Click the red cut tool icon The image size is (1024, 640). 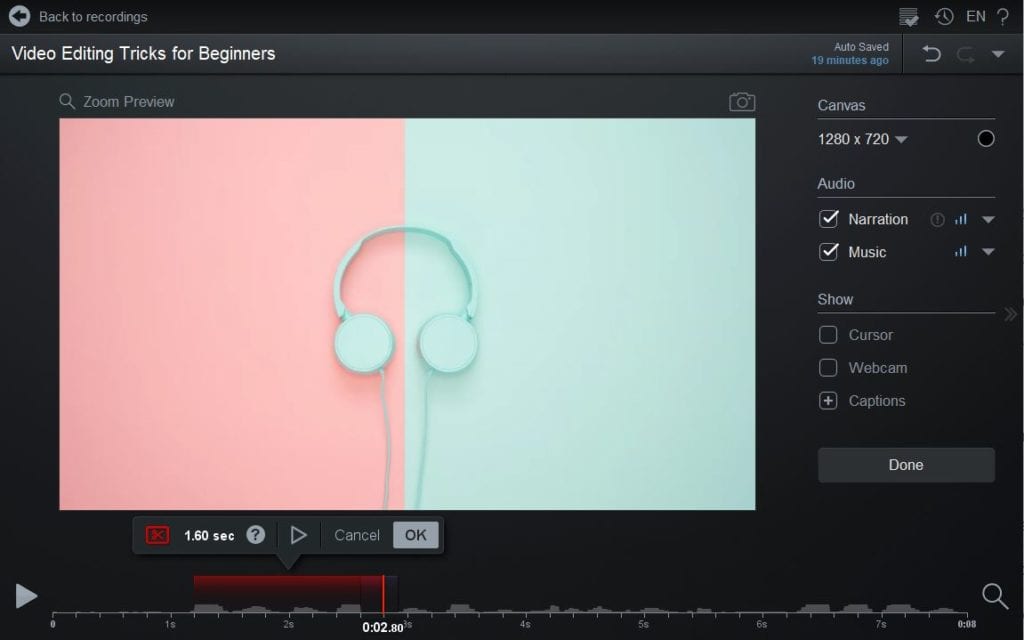click(157, 535)
